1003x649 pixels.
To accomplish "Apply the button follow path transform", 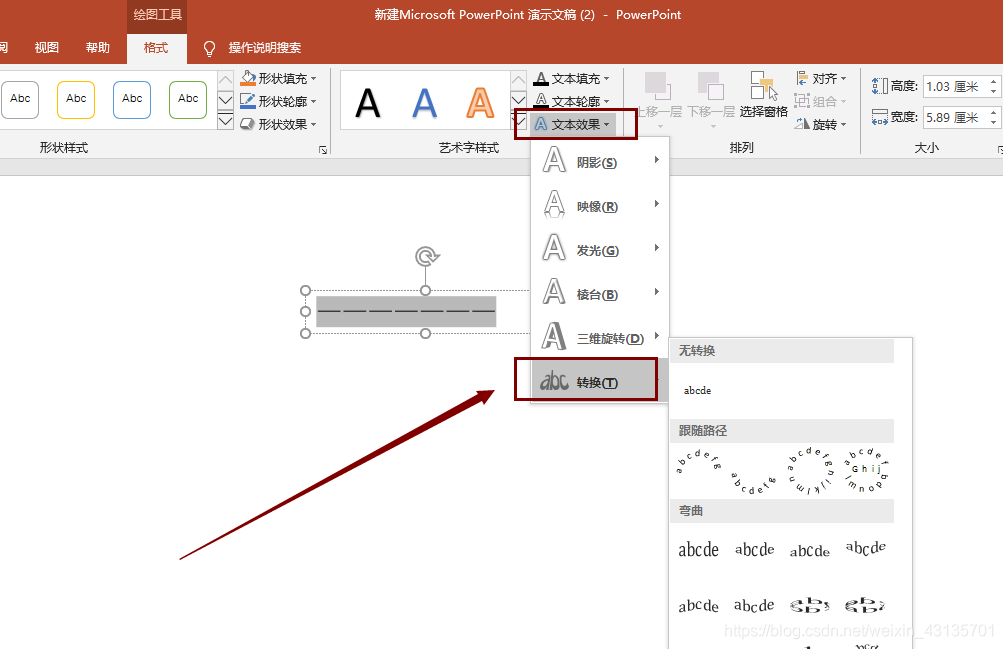I will [x=866, y=470].
